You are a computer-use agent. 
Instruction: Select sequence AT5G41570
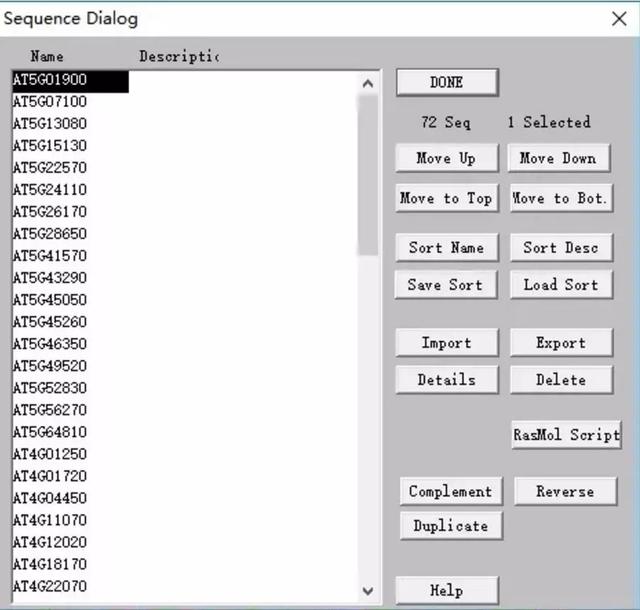(x=50, y=256)
